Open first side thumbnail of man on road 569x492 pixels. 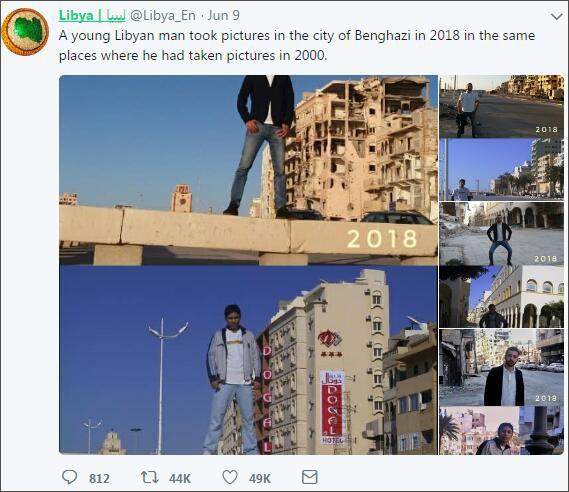[x=502, y=106]
